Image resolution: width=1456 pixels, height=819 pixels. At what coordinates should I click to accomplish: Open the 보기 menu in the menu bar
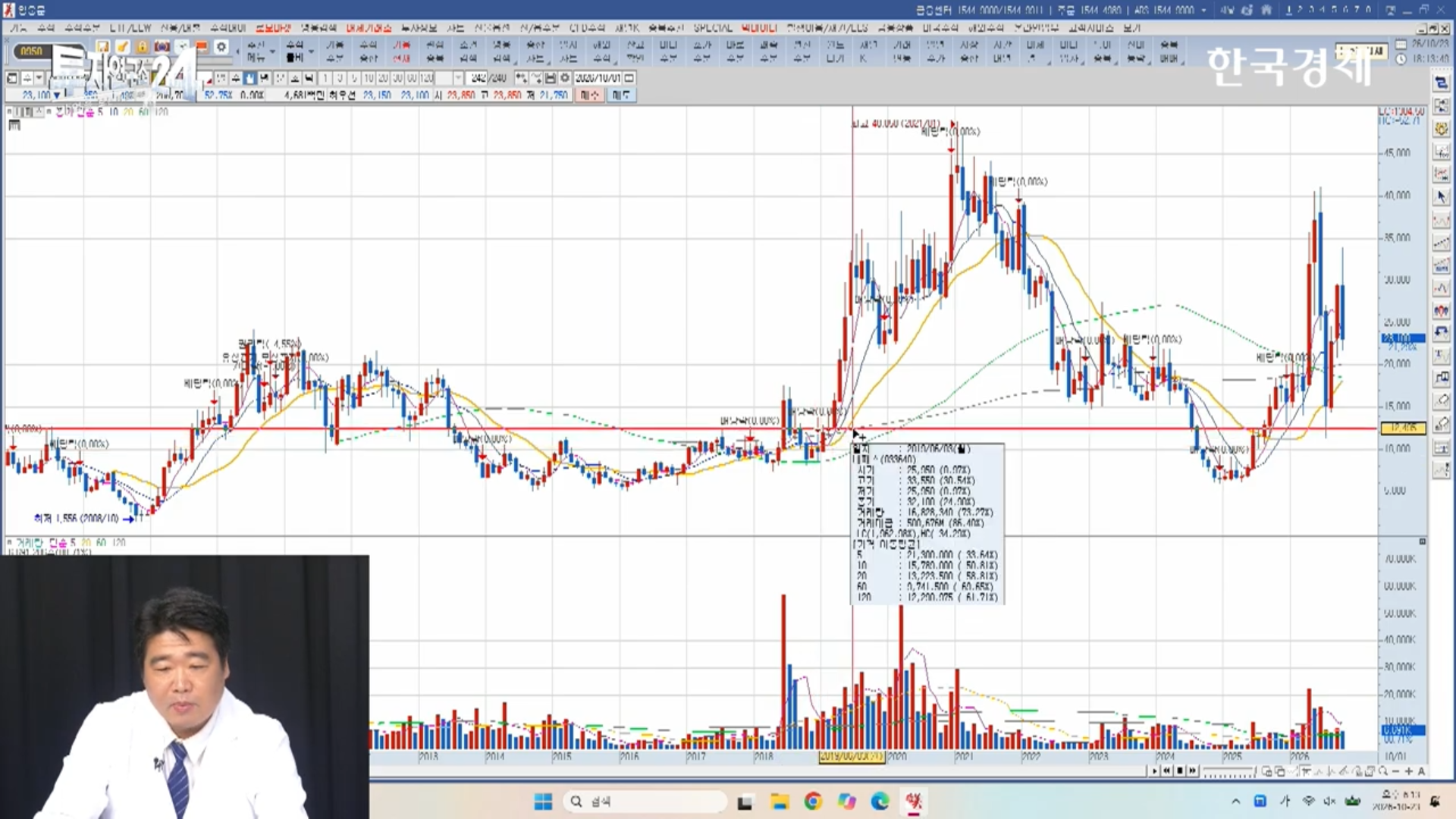[1131, 28]
